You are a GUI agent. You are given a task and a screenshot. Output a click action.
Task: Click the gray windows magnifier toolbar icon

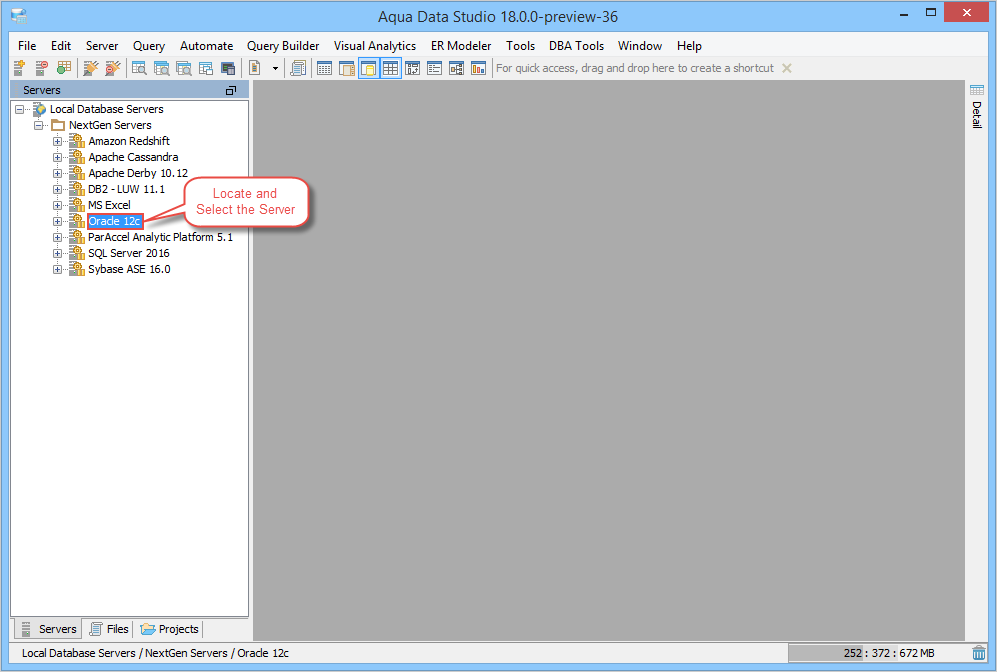pos(184,68)
